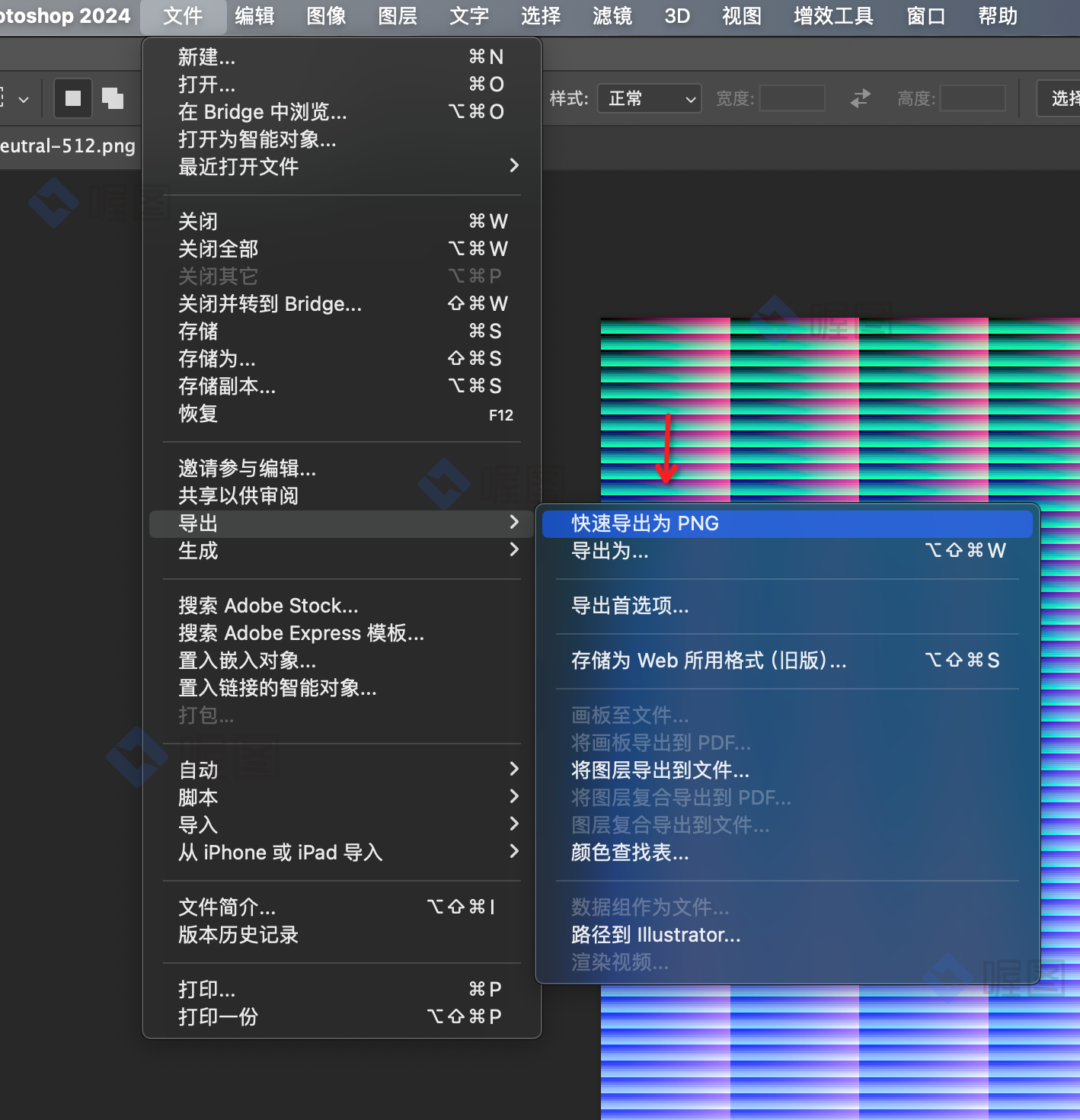Select the add to selection mode icon
Screen dimensions: 1080x1120
[113, 98]
